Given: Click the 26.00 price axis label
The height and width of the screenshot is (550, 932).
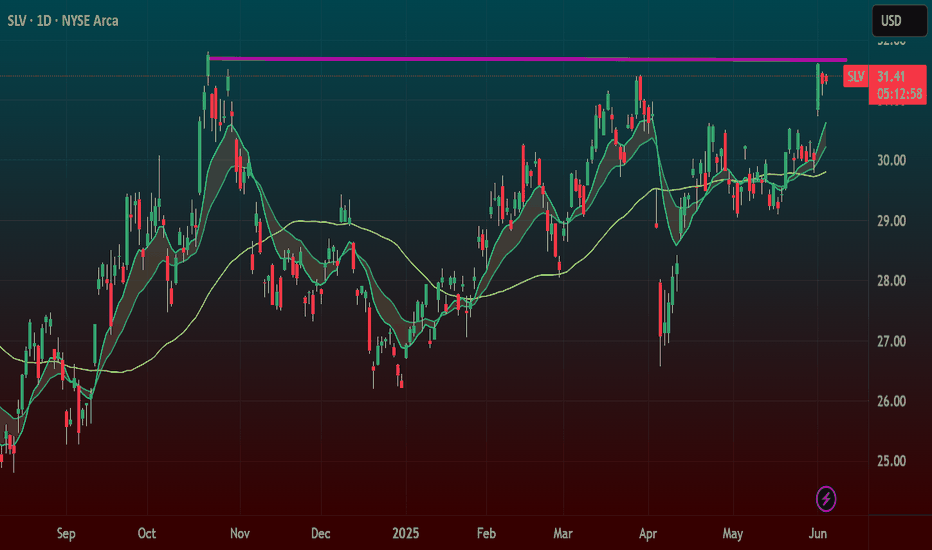Looking at the screenshot, I should pos(892,401).
